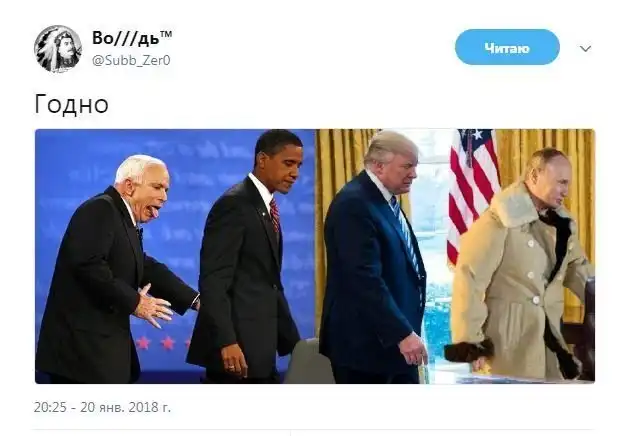Click the blue Читаю button
This screenshot has width=630, height=436.
coord(507,47)
